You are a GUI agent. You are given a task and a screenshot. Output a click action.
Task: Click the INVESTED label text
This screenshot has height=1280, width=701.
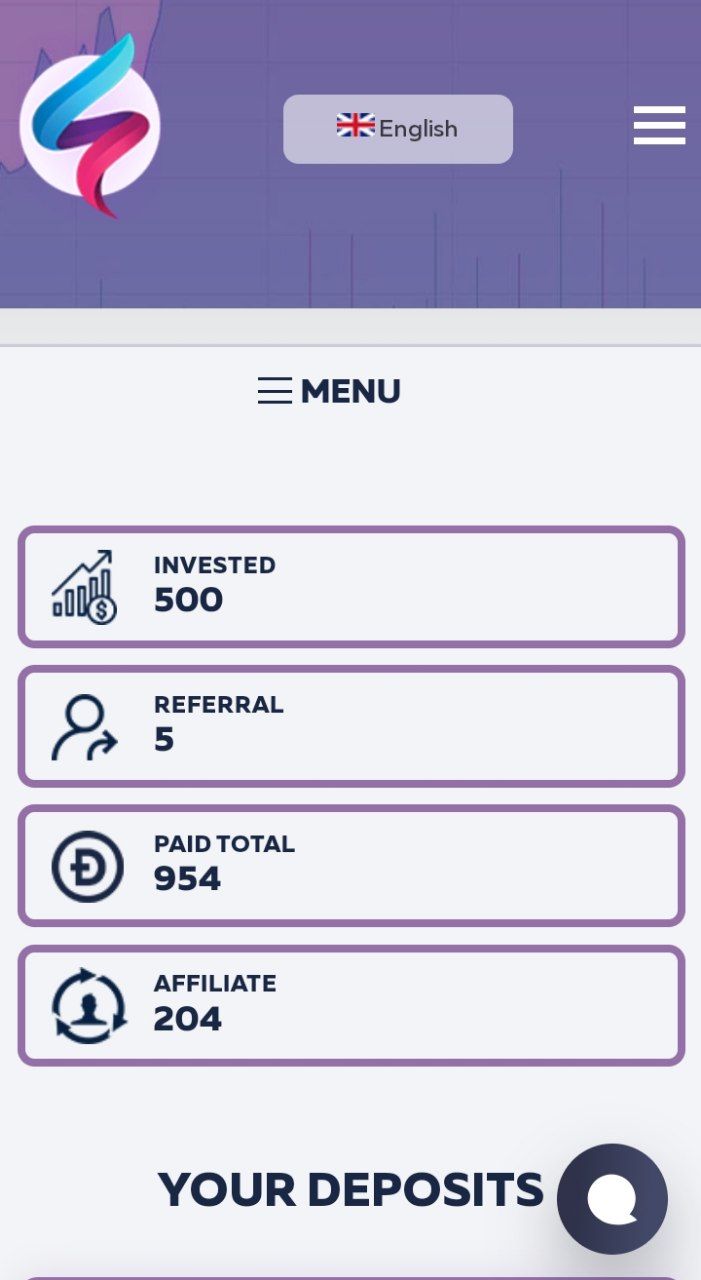click(215, 565)
